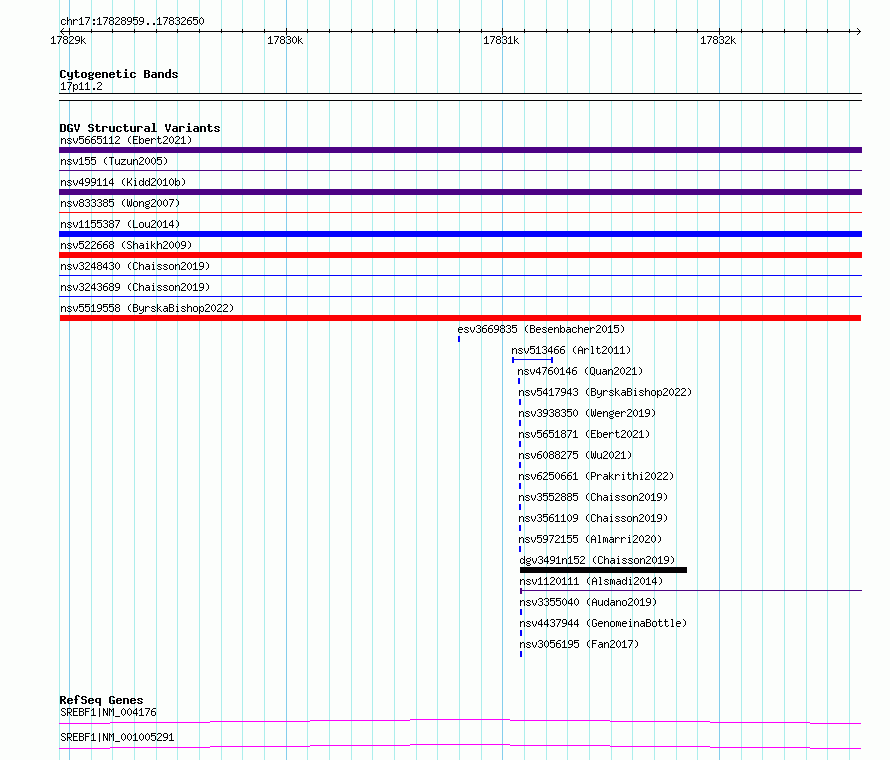
Task: Click the magenta SREBF1 NM_004176 transcript line
Action: click(460, 721)
